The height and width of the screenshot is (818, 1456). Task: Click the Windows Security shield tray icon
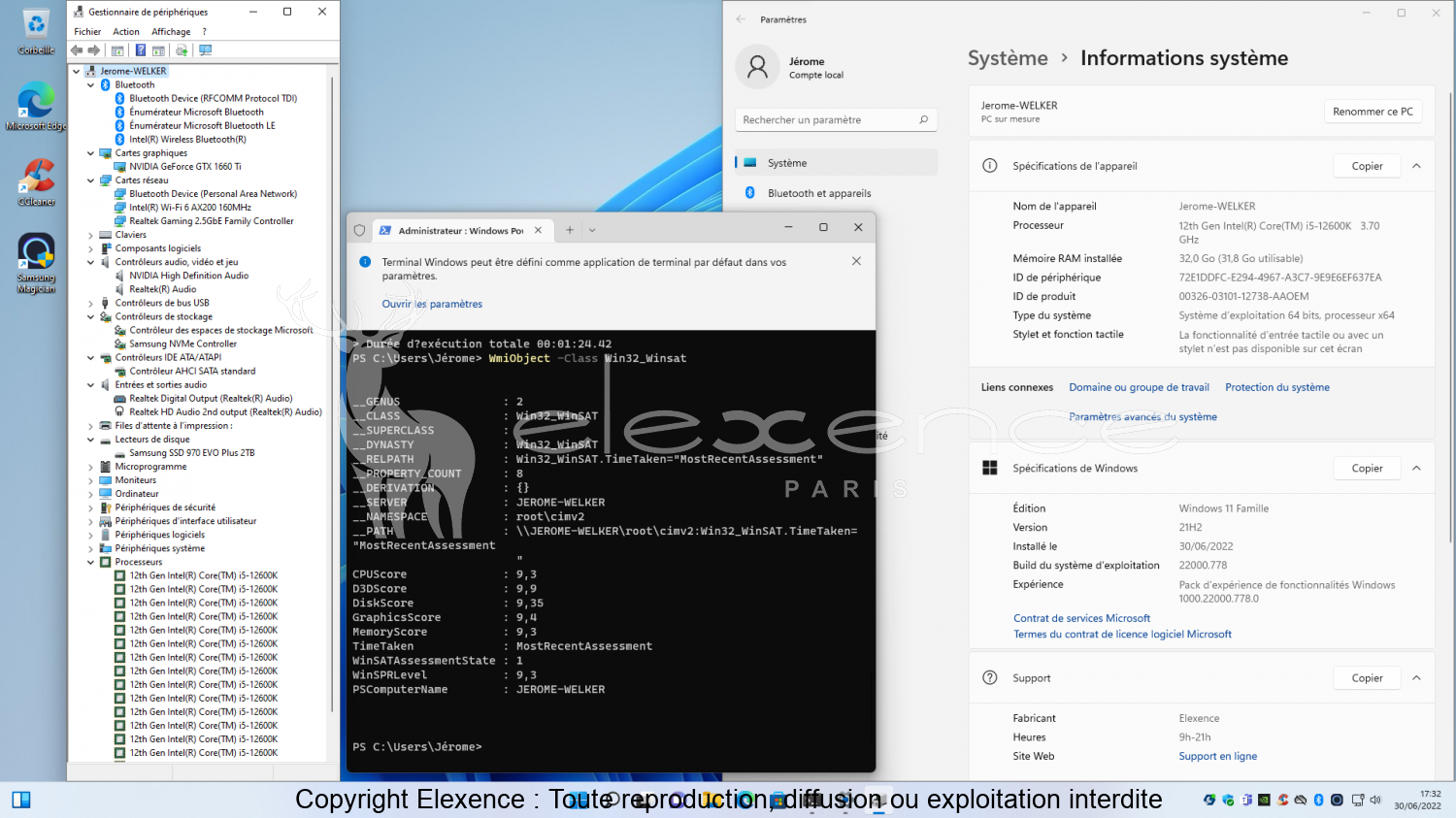coord(1228,800)
